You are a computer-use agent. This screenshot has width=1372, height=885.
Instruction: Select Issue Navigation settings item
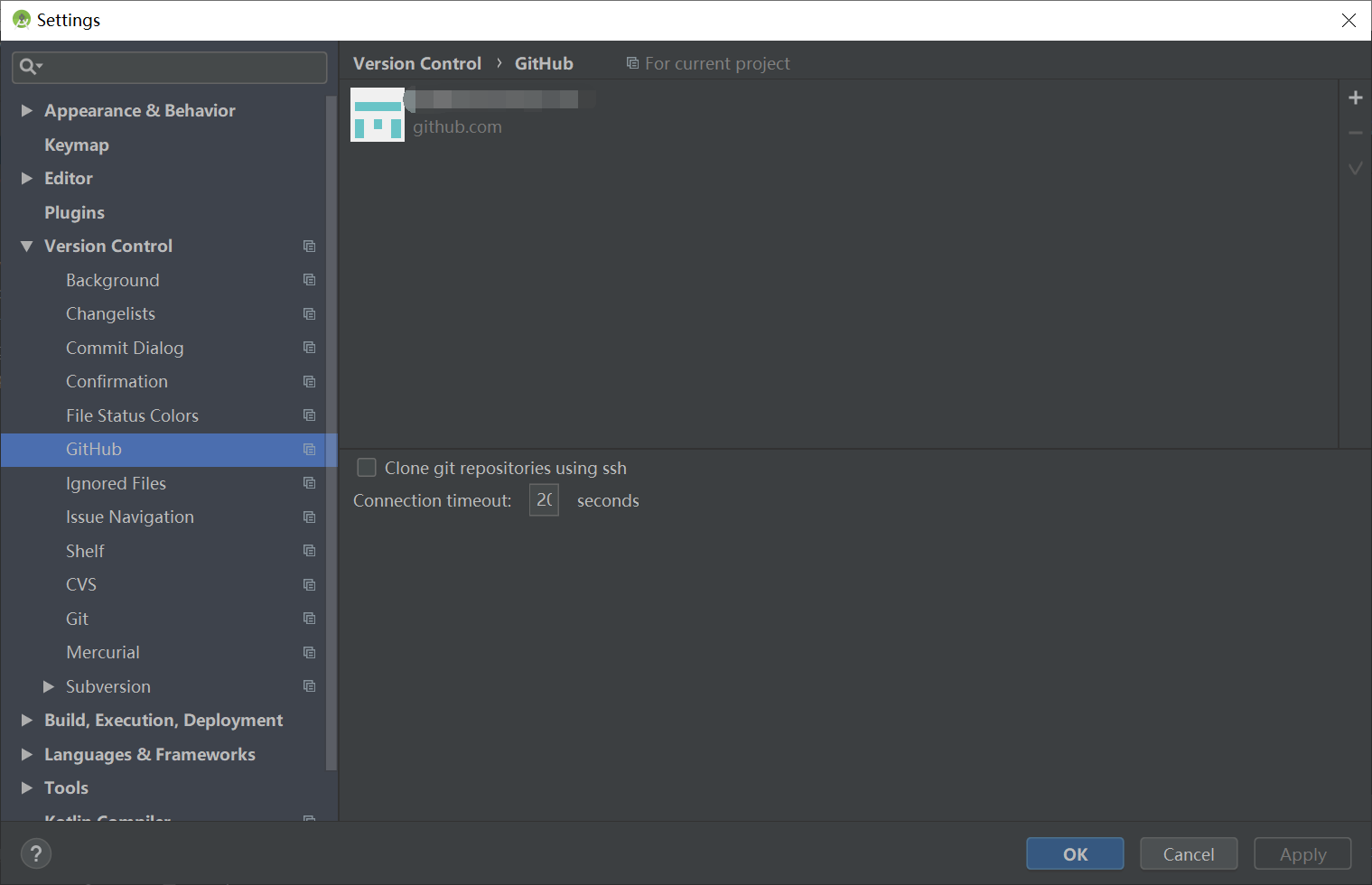[x=130, y=517]
